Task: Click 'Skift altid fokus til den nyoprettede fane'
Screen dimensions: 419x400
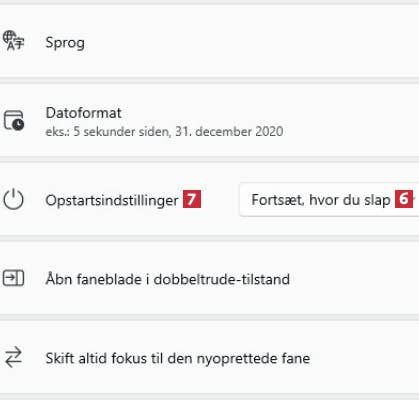Action: click(178, 358)
